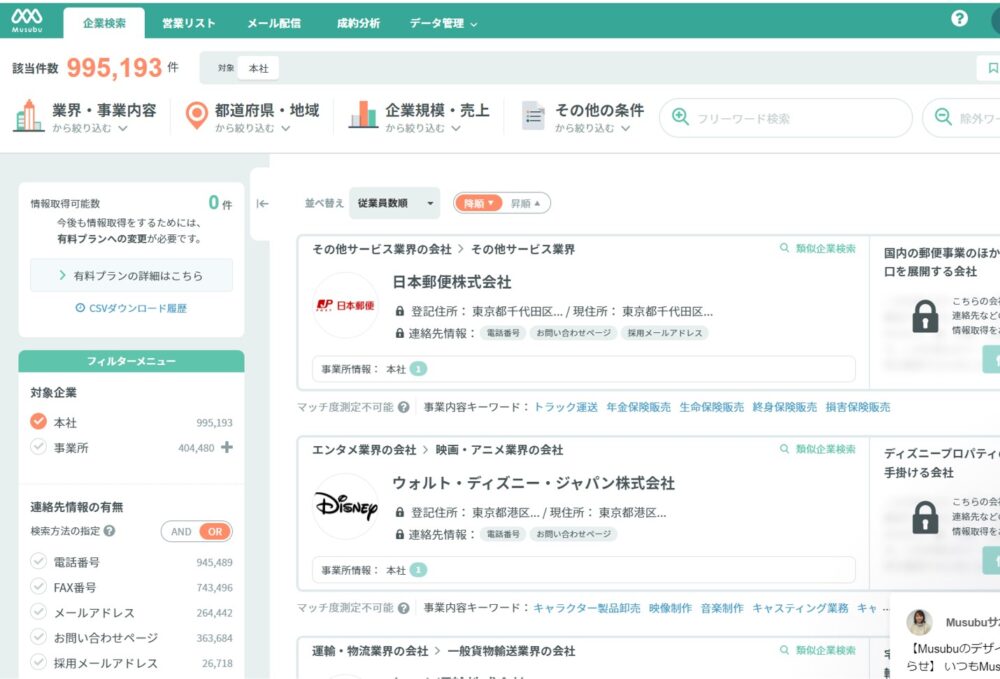Click the help icon beside 日本郵便 マッチ度測定不可能
This screenshot has width=1000, height=679.
pyautogui.click(x=404, y=407)
